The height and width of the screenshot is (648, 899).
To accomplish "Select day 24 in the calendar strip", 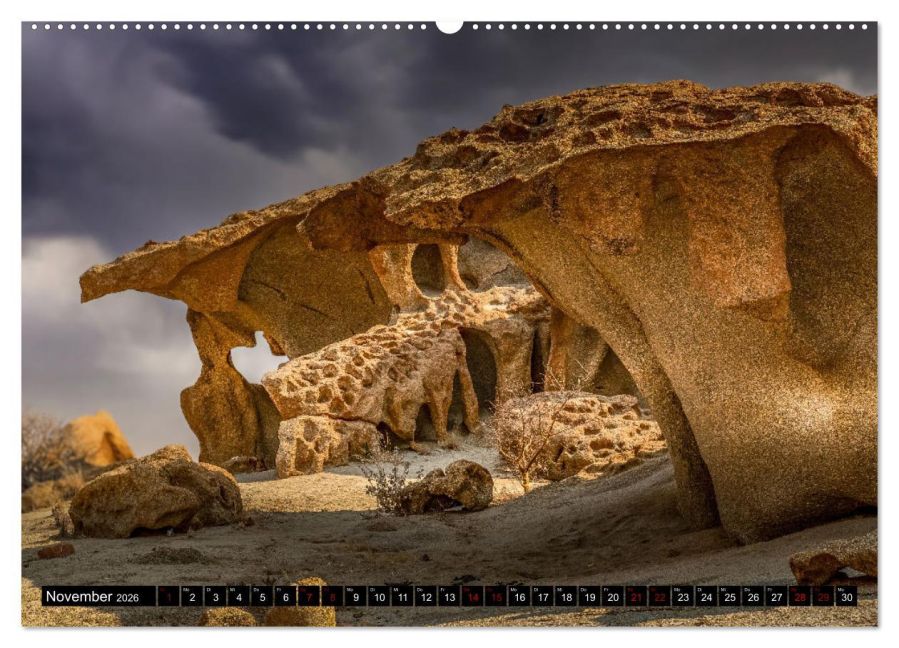I will pos(706,597).
